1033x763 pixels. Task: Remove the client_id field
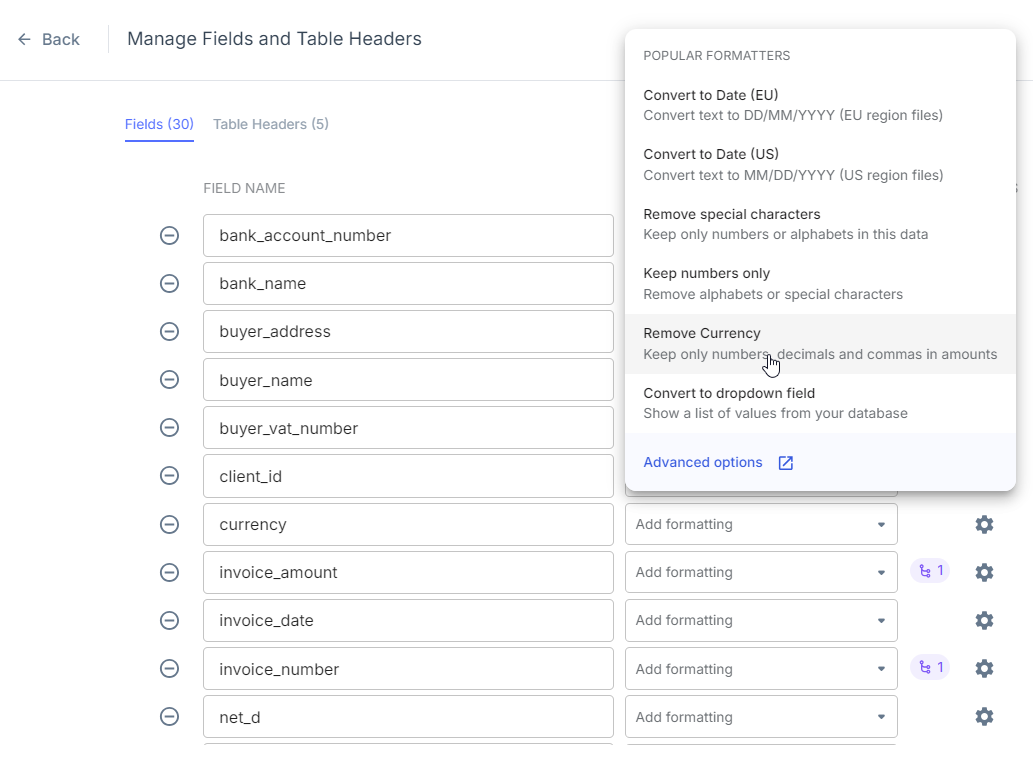(x=169, y=475)
